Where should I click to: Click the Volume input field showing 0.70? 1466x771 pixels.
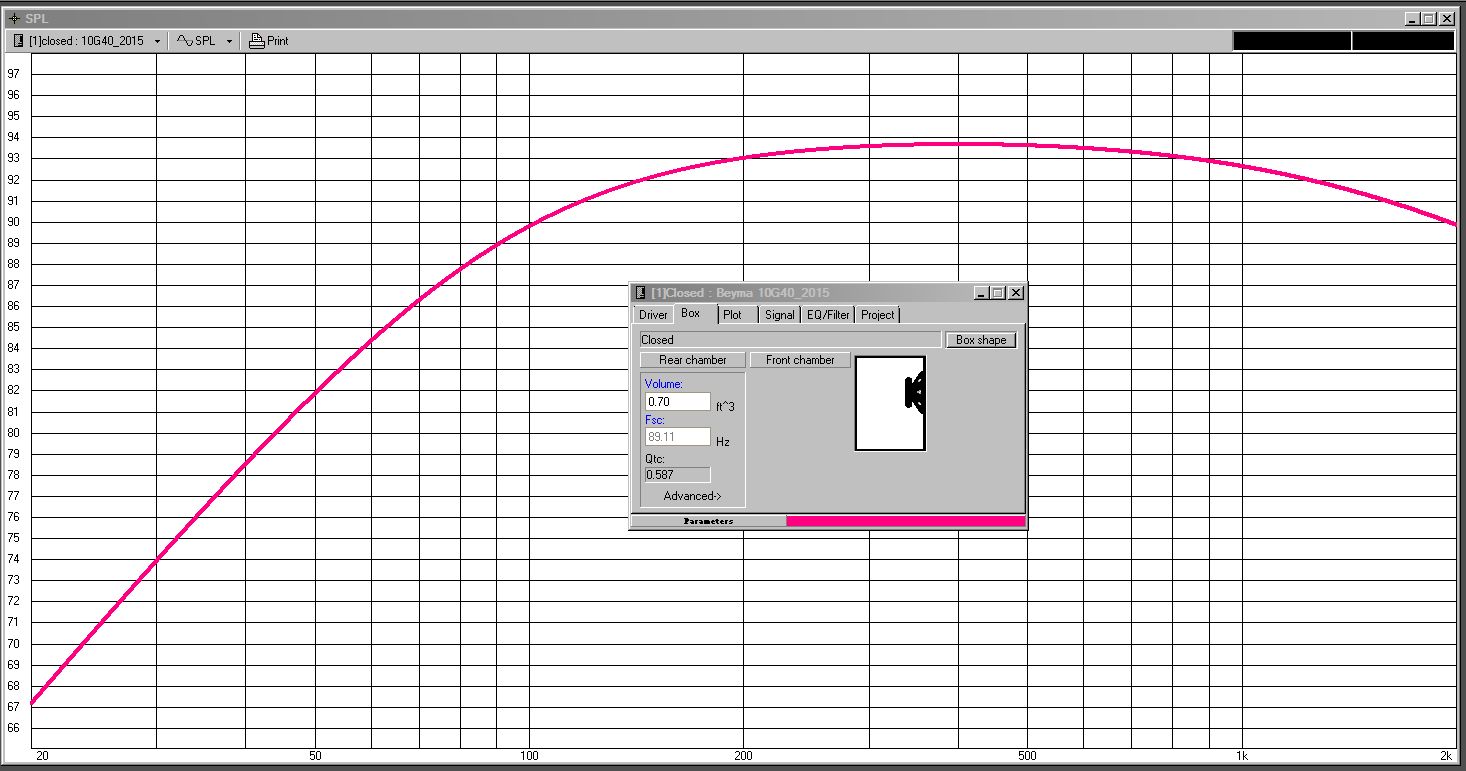[x=678, y=402]
